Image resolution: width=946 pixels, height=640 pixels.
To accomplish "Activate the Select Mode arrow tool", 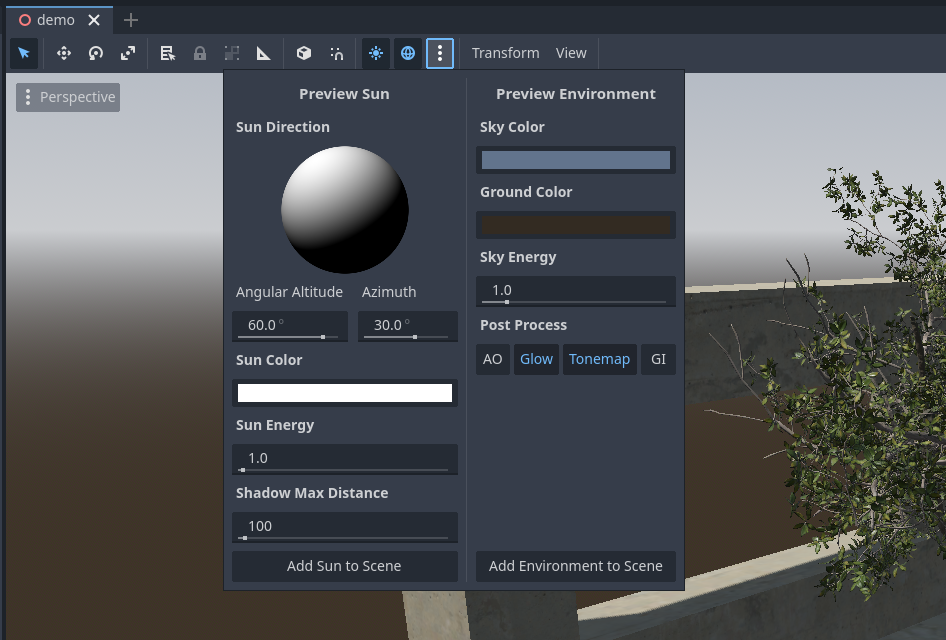I will (24, 53).
